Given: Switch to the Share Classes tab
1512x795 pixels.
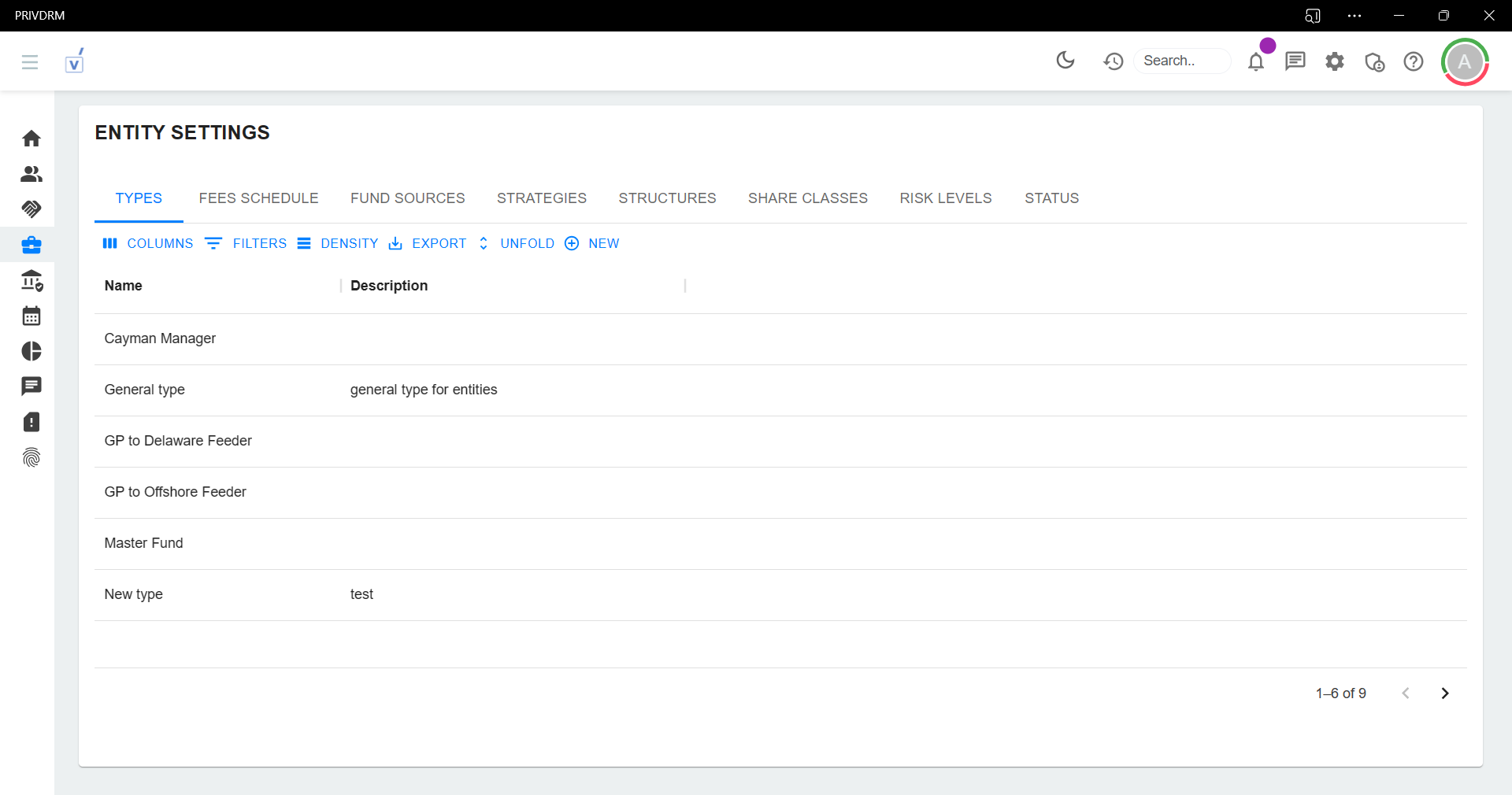Looking at the screenshot, I should pos(807,198).
